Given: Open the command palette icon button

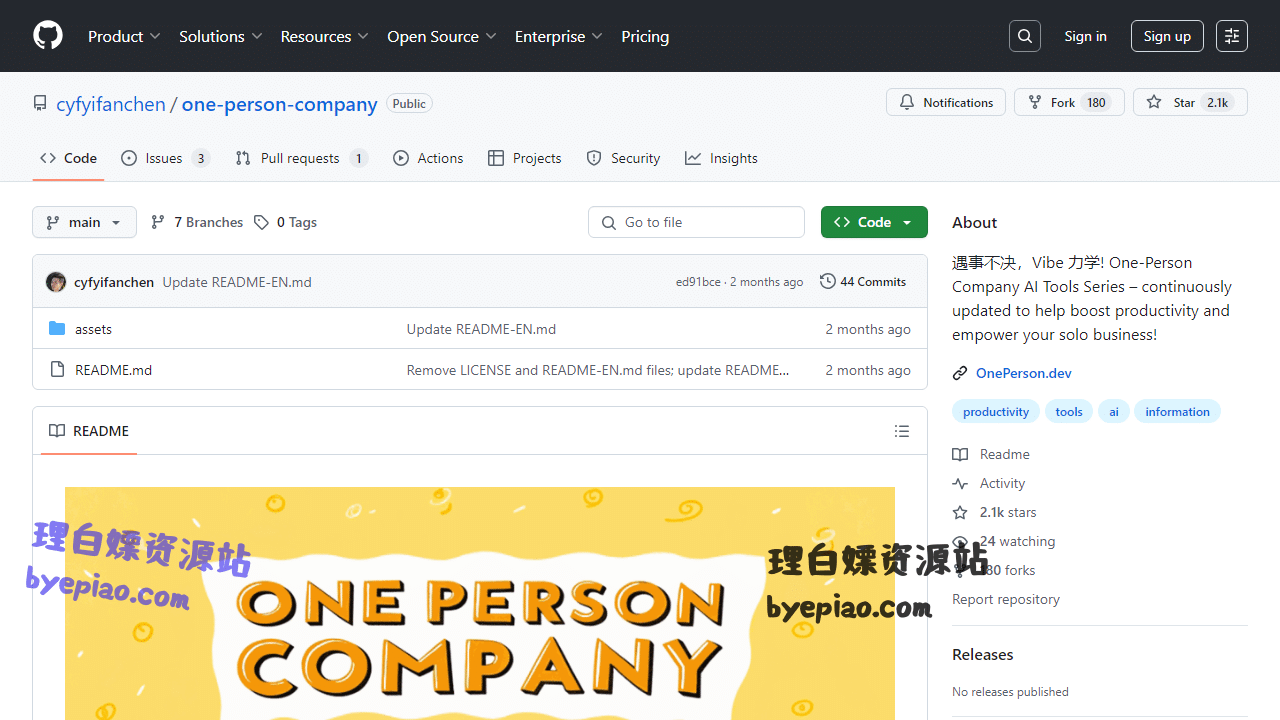Looking at the screenshot, I should click(1232, 36).
